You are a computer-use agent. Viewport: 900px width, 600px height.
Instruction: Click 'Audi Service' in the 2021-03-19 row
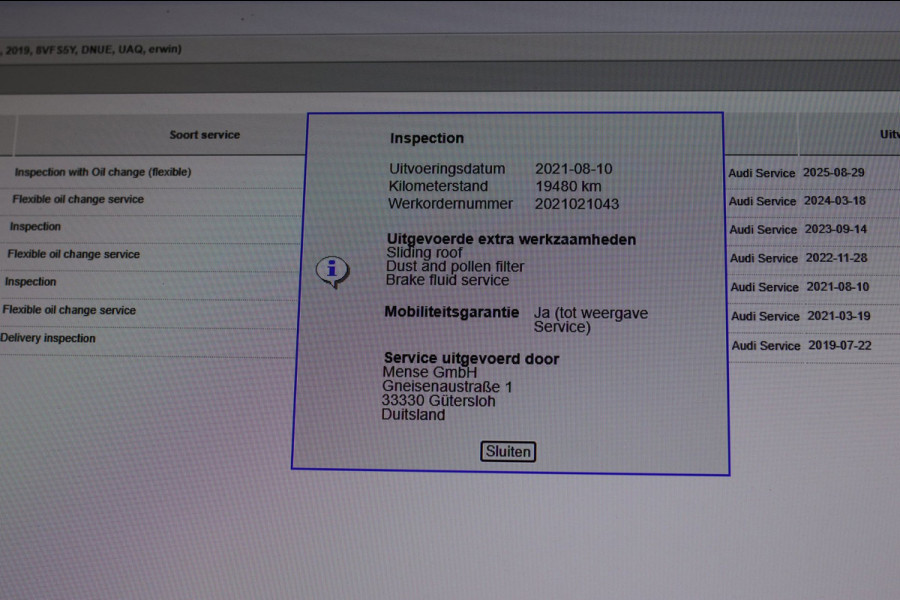[x=765, y=316]
